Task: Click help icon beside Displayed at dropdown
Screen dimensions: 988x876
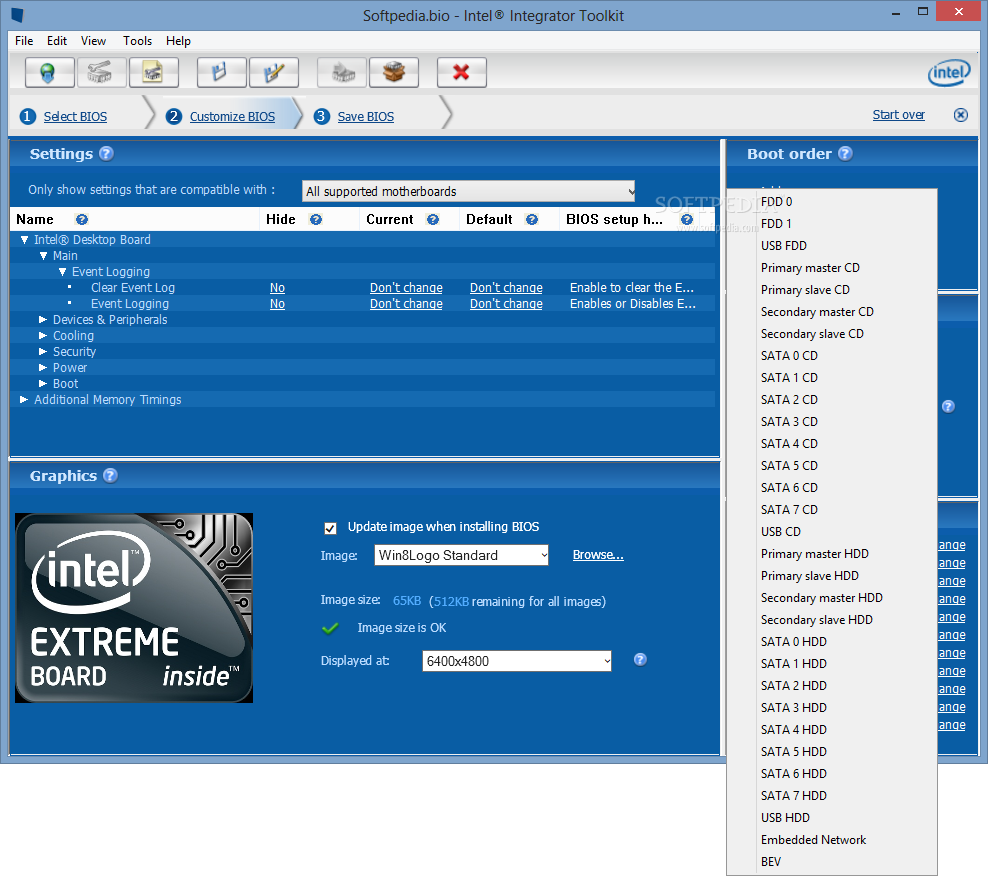Action: (640, 660)
